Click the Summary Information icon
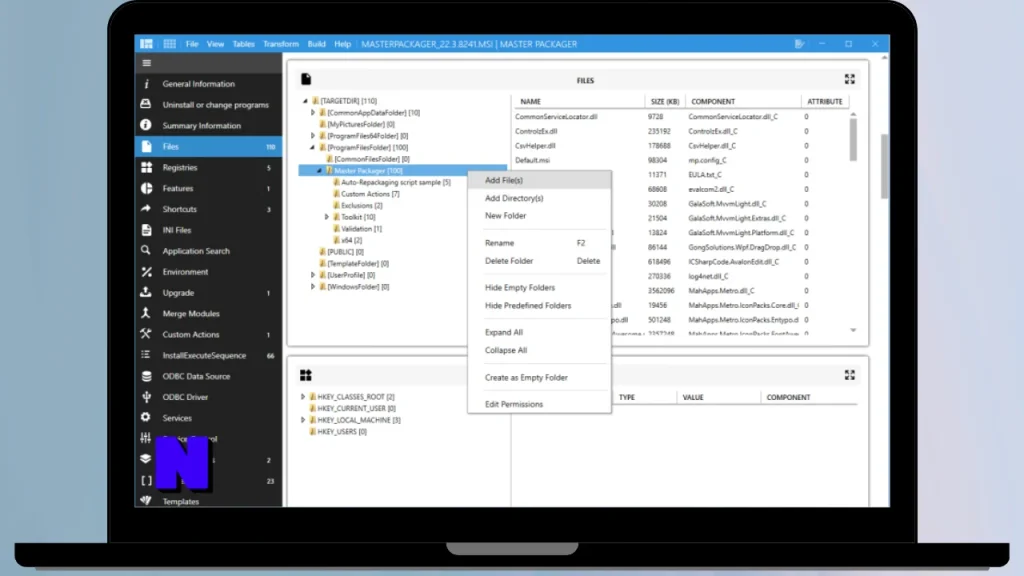Viewport: 1024px width, 576px height. (x=146, y=125)
